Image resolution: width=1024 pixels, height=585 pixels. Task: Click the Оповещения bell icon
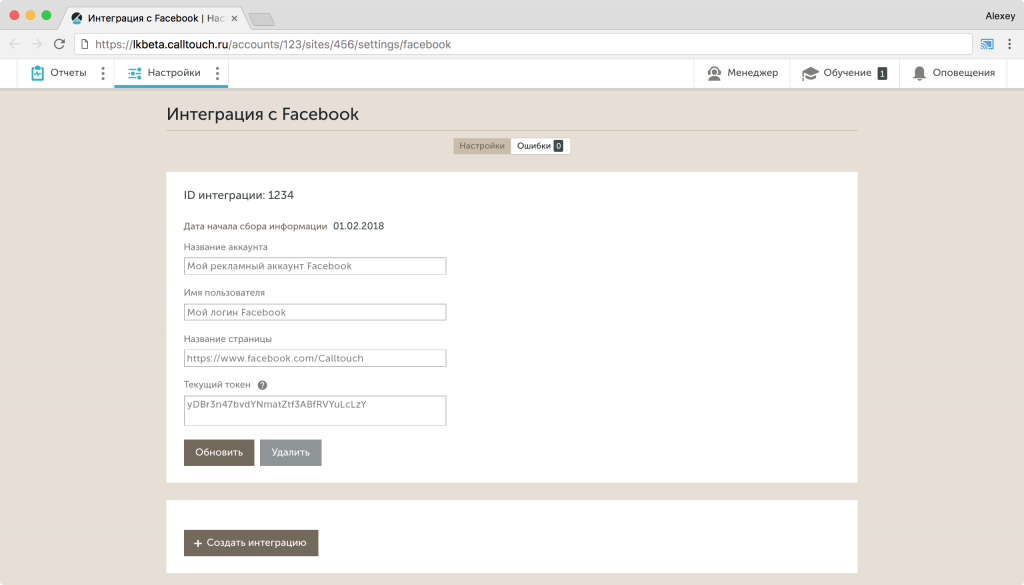pos(920,73)
